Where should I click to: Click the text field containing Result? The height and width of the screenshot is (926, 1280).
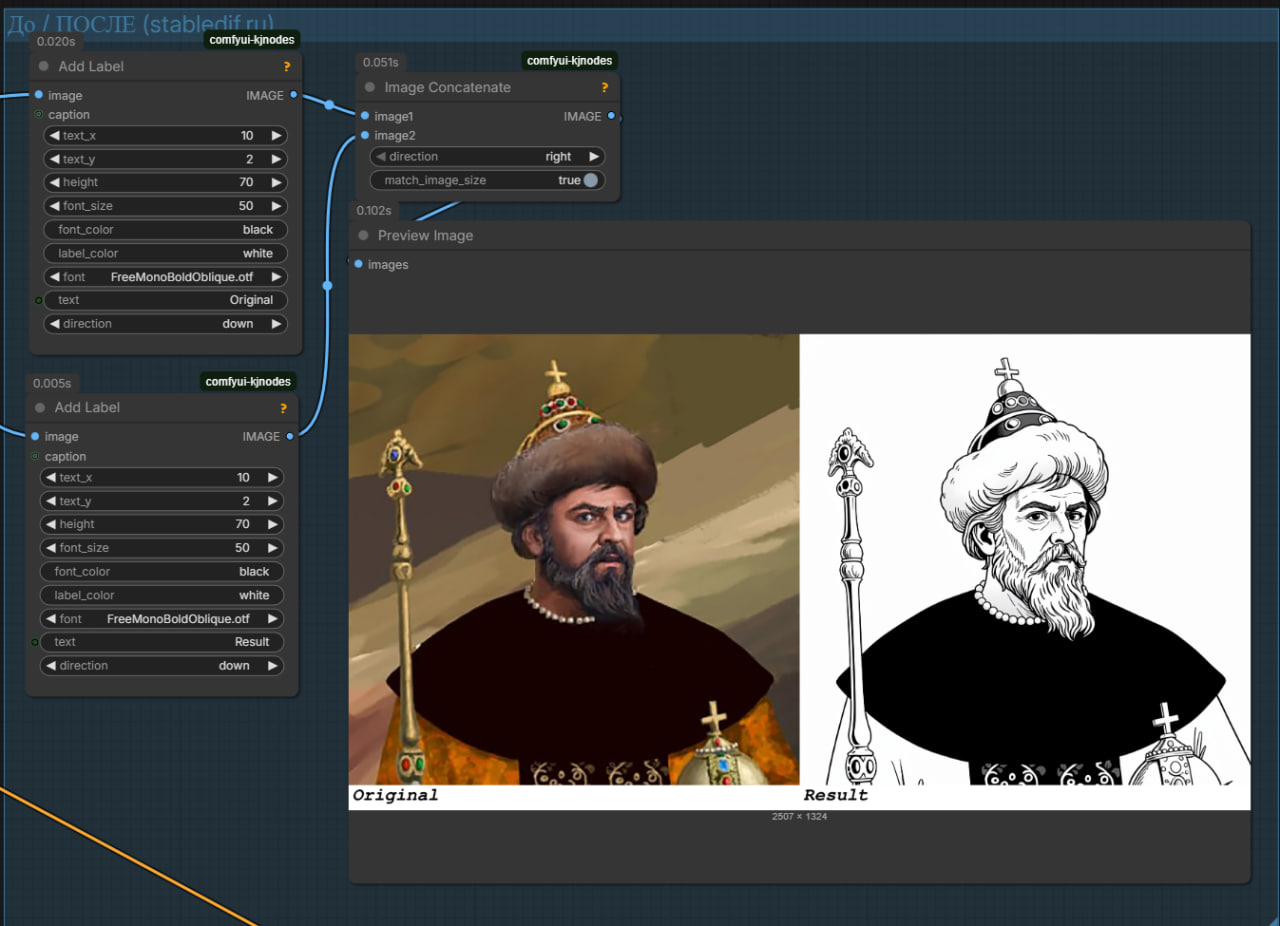tap(162, 642)
